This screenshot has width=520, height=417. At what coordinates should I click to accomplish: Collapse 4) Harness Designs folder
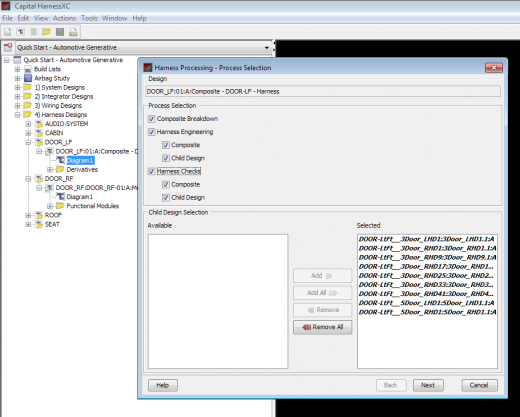(17, 115)
